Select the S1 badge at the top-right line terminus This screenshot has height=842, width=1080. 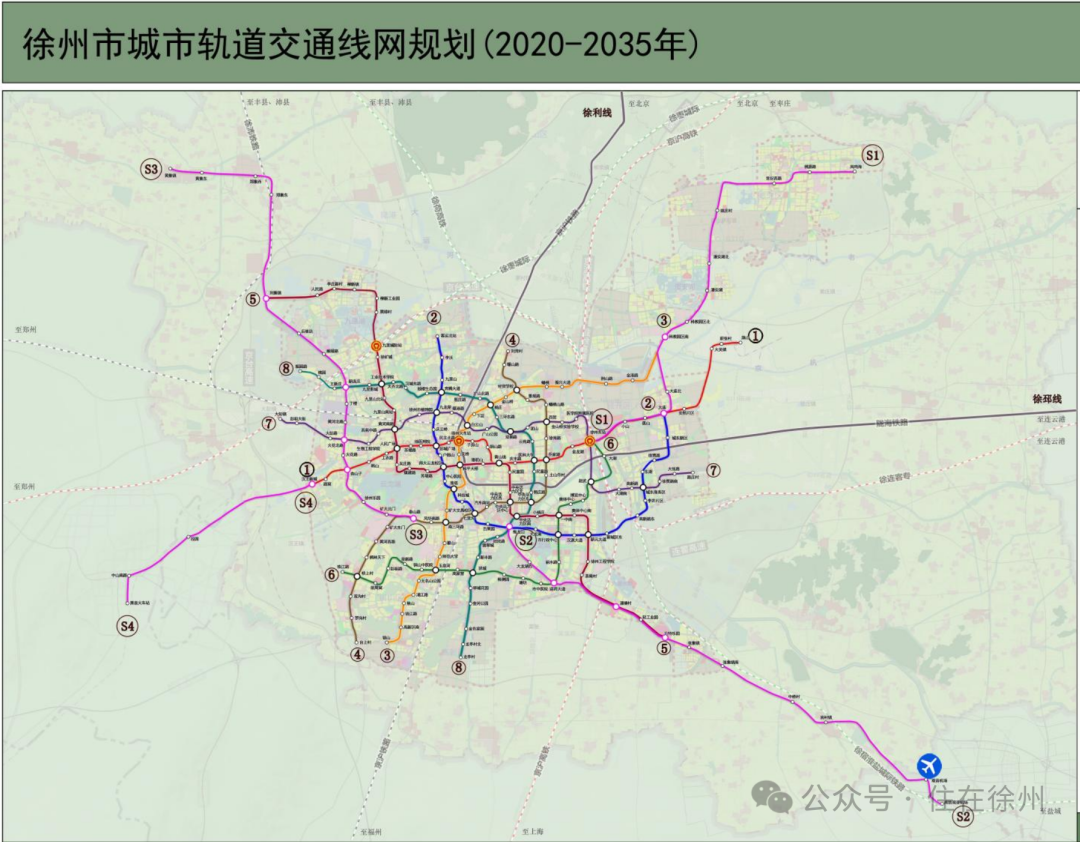click(872, 153)
